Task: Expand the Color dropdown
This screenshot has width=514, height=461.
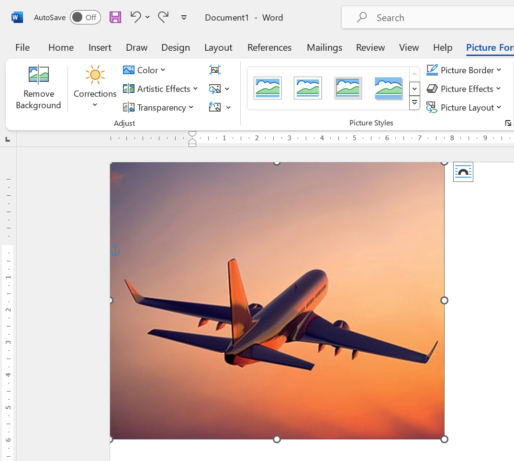Action: (144, 70)
